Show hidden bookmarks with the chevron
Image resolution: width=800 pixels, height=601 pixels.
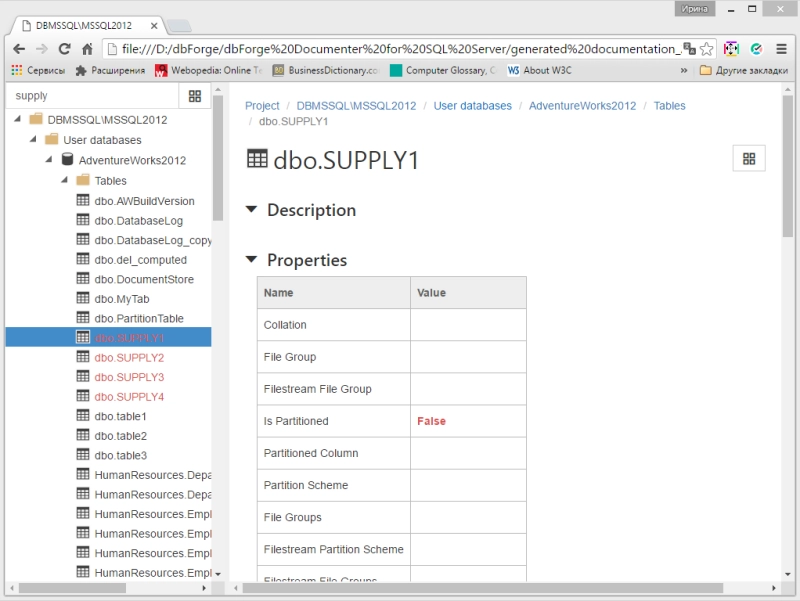point(684,70)
